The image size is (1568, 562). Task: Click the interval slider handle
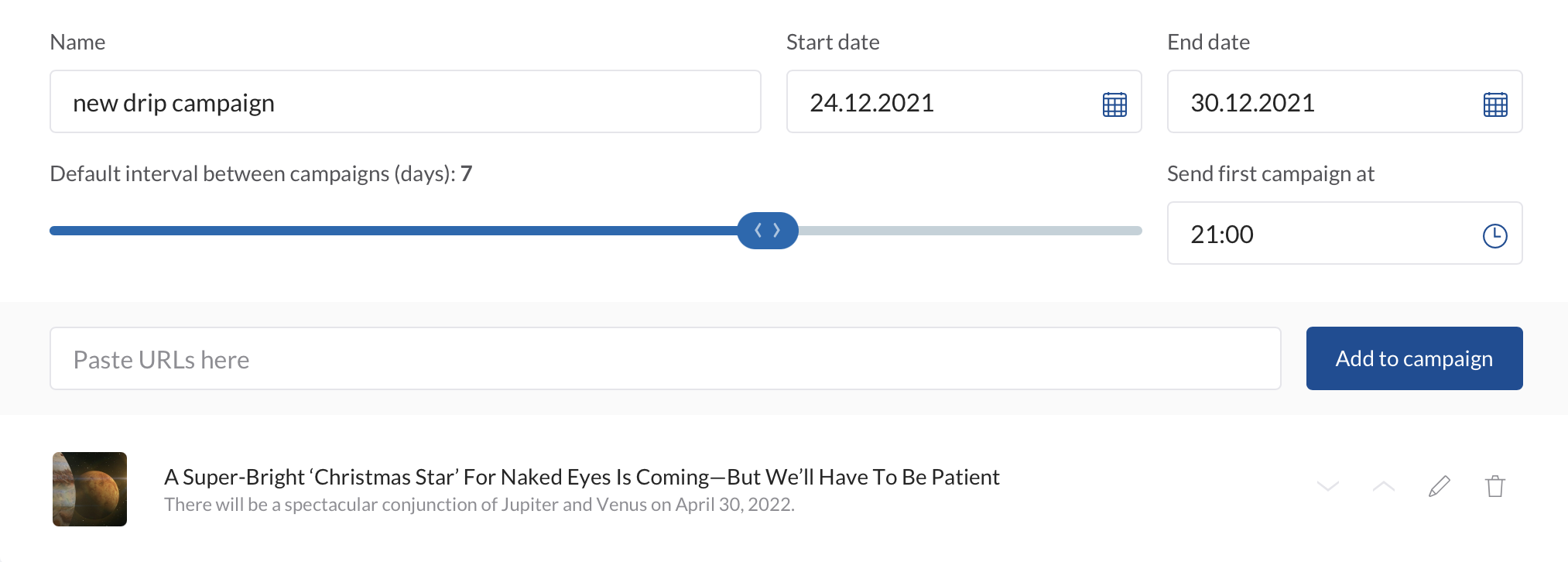[x=767, y=231]
